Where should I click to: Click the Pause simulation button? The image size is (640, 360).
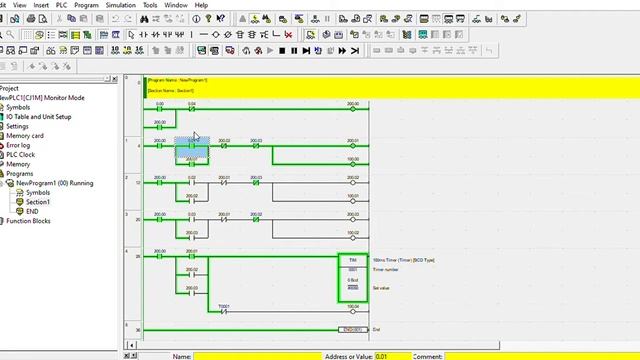click(294, 51)
